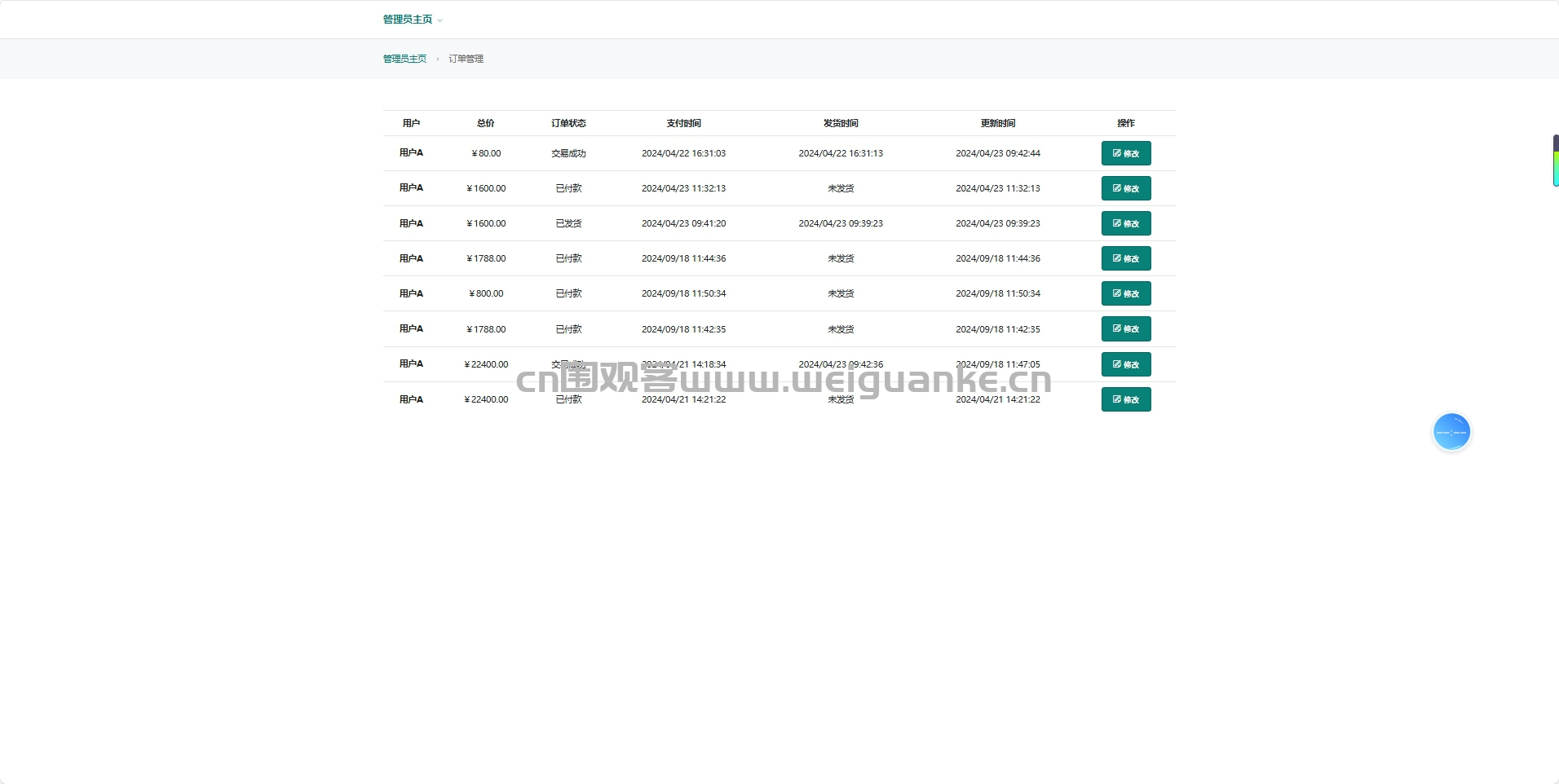Click the 支付时间 column header
Screen dimensions: 1559x784
pos(683,123)
